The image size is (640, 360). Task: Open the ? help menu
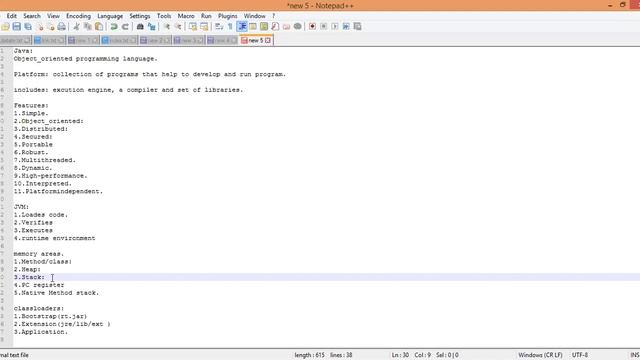(x=273, y=16)
